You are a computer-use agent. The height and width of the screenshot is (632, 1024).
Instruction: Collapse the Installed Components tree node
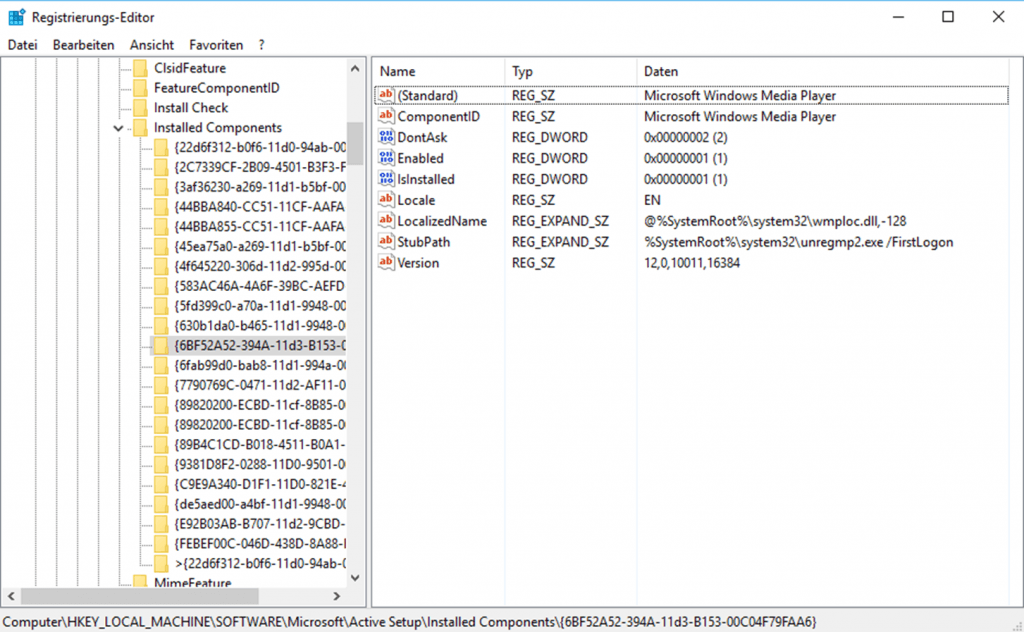(x=118, y=128)
